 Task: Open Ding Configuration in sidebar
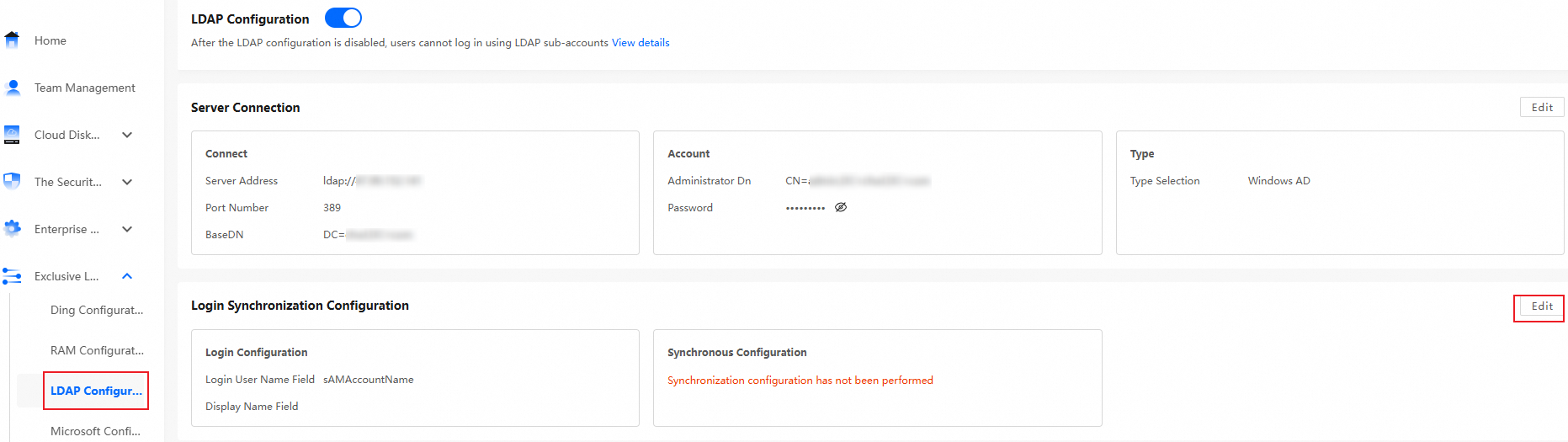tap(97, 310)
